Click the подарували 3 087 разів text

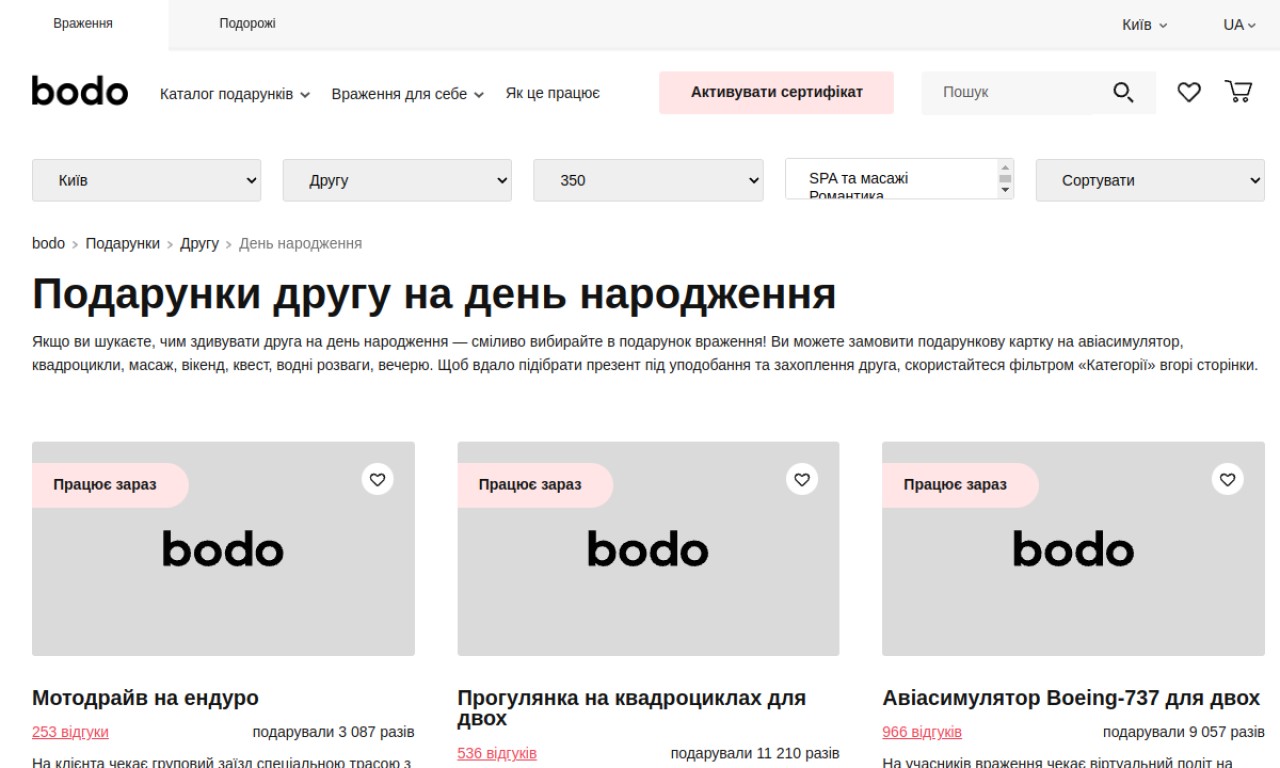pyautogui.click(x=333, y=732)
